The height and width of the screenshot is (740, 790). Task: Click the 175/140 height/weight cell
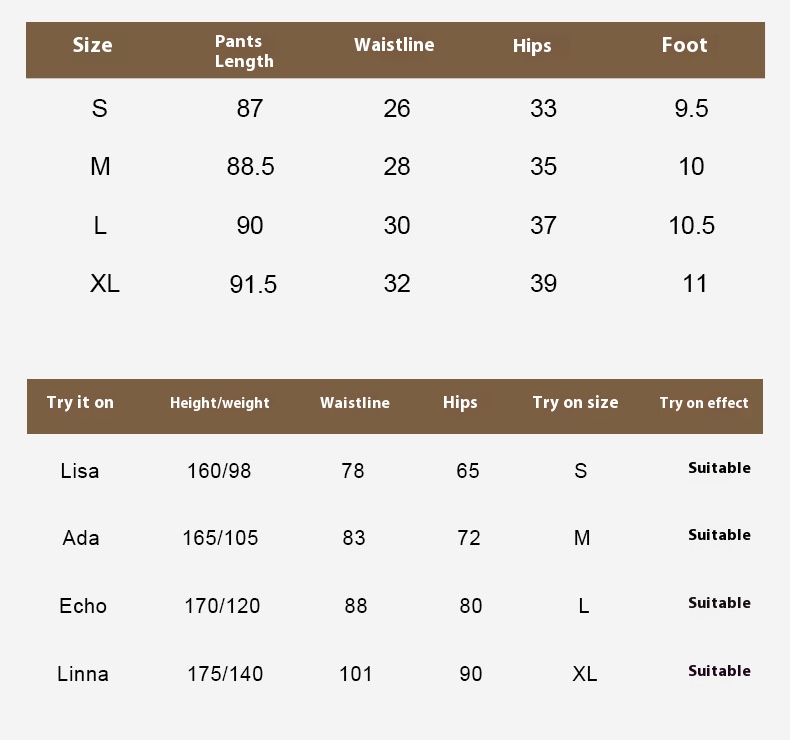225,674
